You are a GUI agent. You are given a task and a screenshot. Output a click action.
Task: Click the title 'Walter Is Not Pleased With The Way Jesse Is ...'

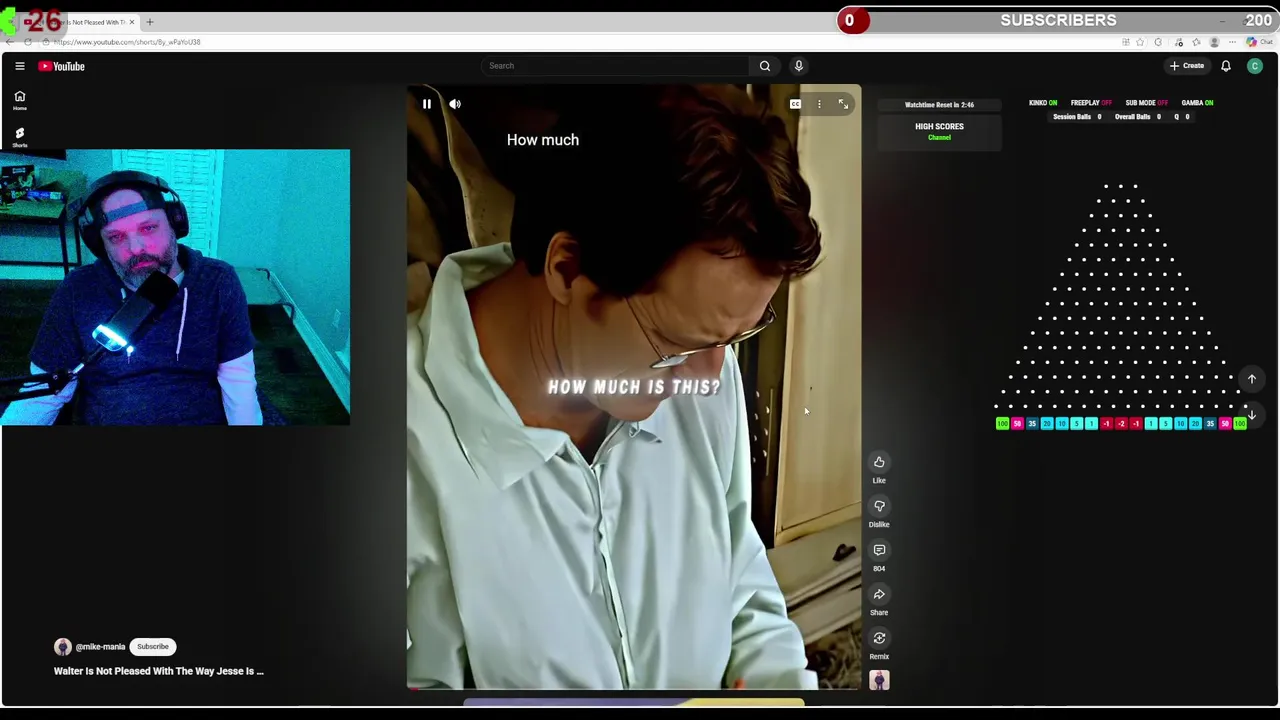[x=159, y=671]
